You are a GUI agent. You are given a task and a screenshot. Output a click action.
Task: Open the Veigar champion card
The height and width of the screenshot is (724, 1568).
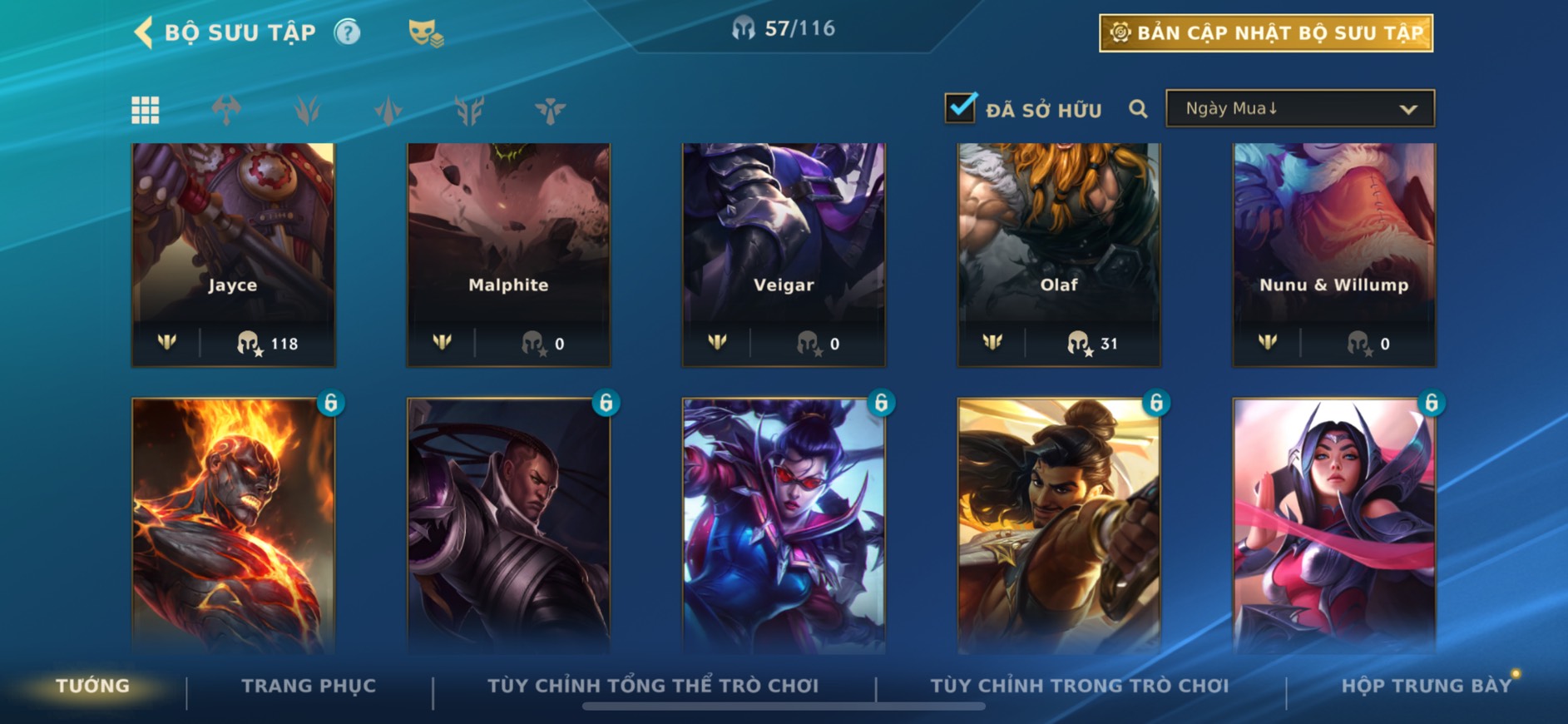[784, 255]
